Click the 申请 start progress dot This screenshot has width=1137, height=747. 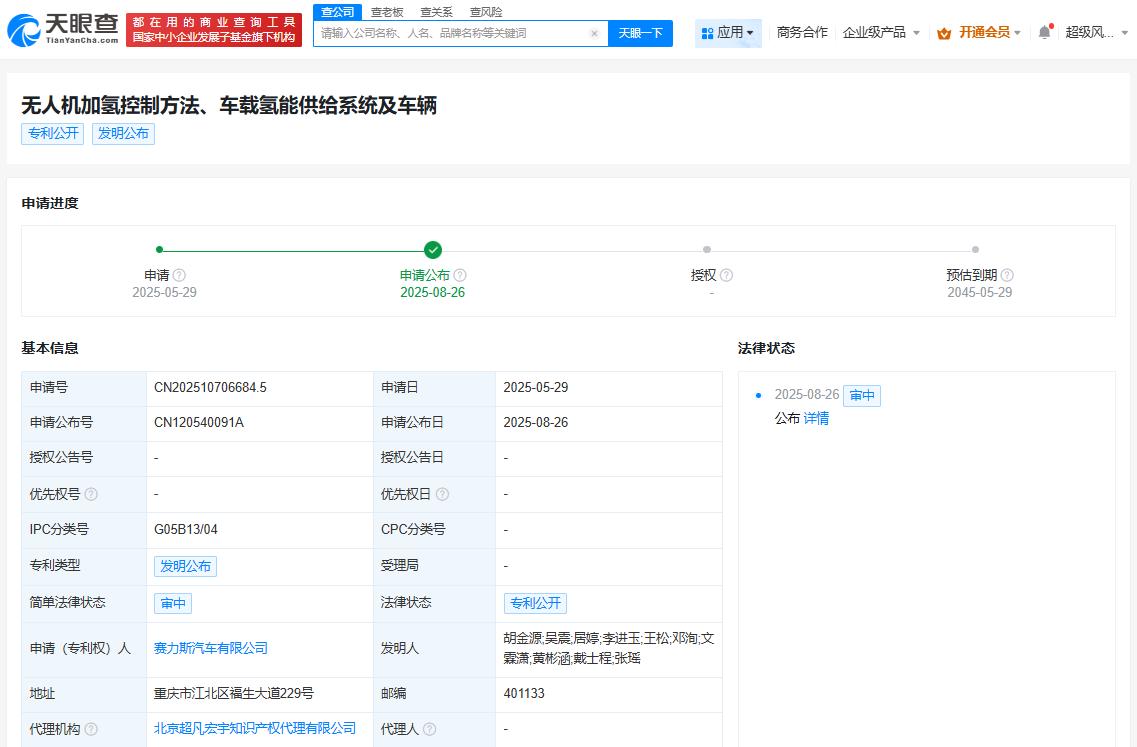160,249
